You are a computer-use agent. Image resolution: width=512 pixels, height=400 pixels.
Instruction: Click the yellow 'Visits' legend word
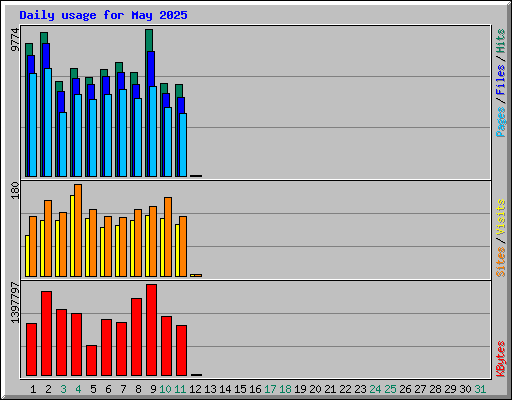500,218
